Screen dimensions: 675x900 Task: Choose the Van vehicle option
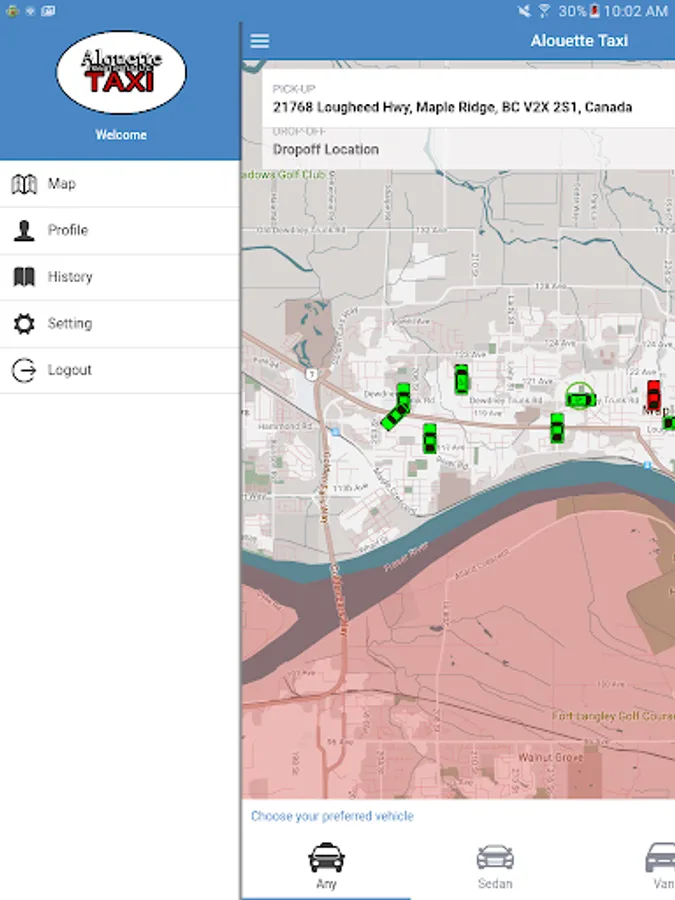pyautogui.click(x=660, y=865)
